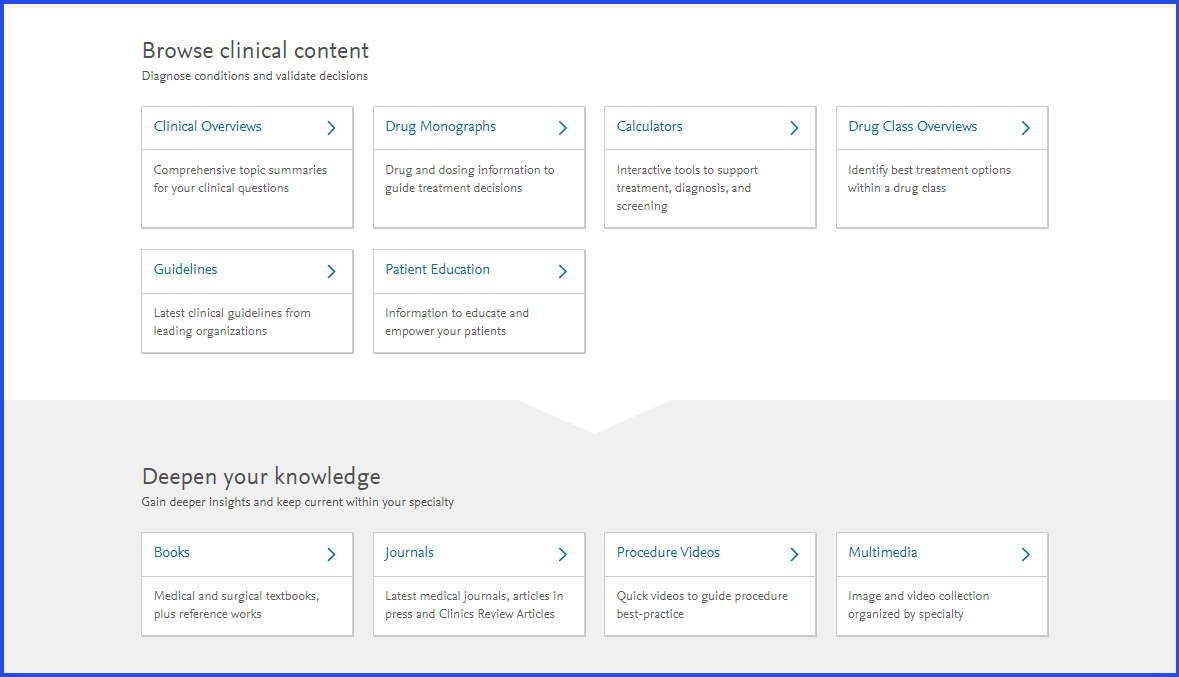Go to the Calculators section

pos(649,127)
